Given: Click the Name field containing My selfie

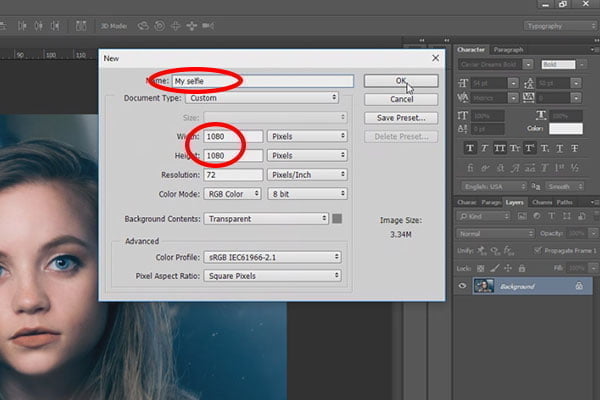Looking at the screenshot, I should pos(263,81).
